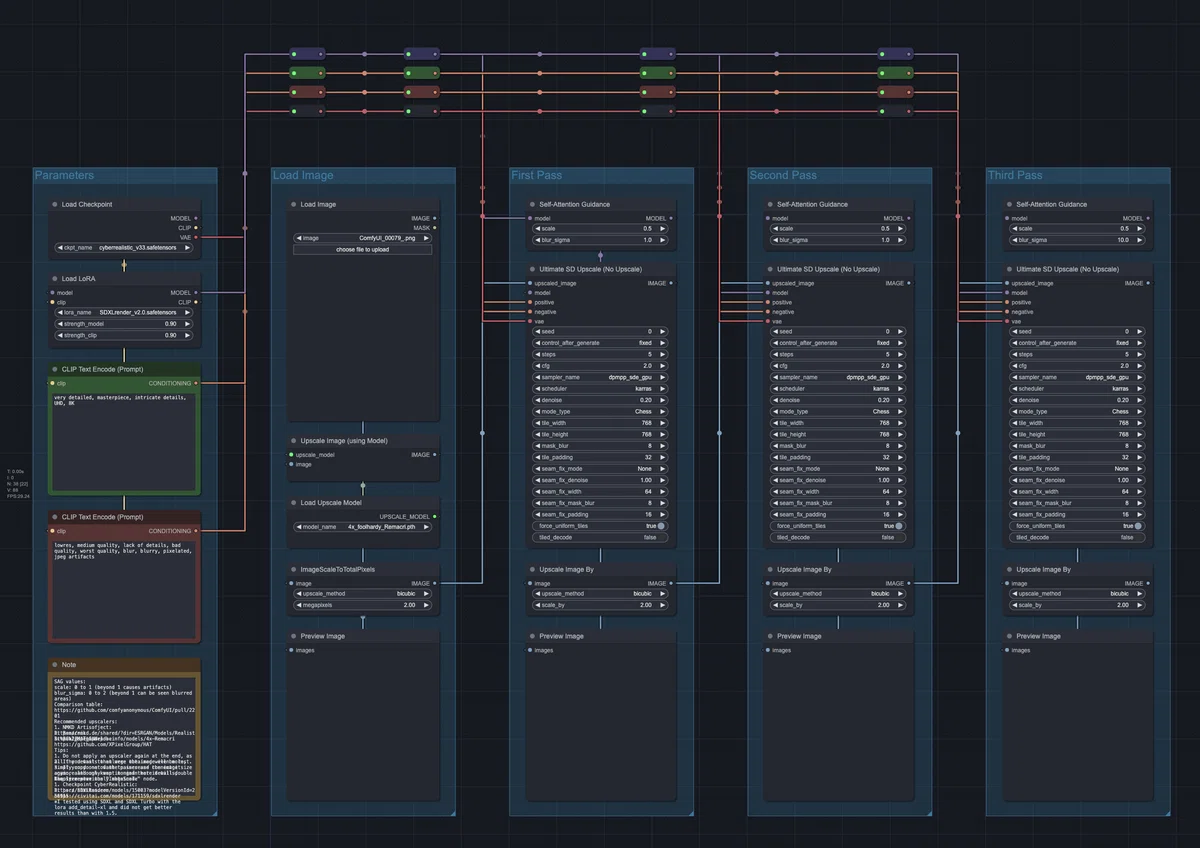
Task: Click the 'positive' input port in First Pass
Action: coord(530,302)
